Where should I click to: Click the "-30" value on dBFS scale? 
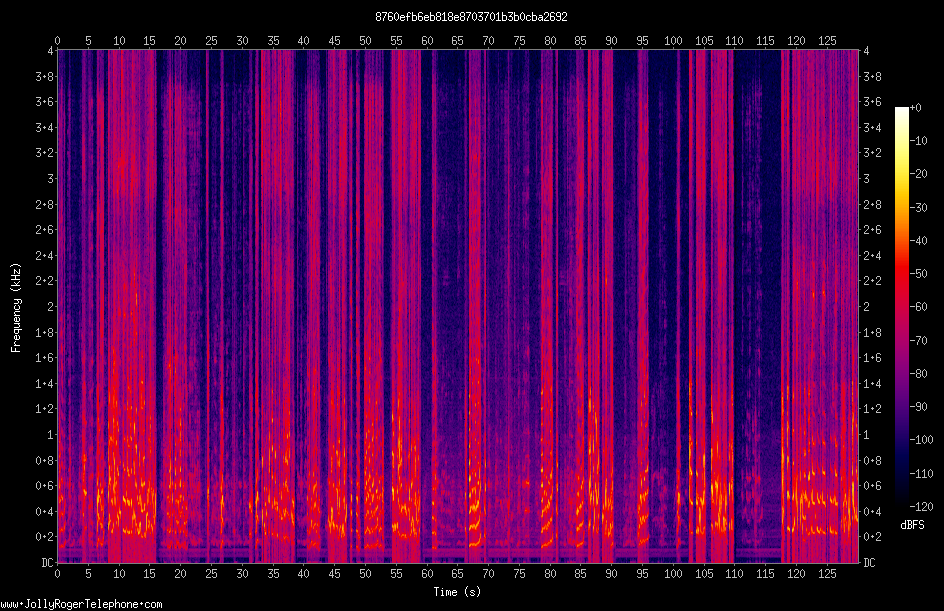[918, 208]
